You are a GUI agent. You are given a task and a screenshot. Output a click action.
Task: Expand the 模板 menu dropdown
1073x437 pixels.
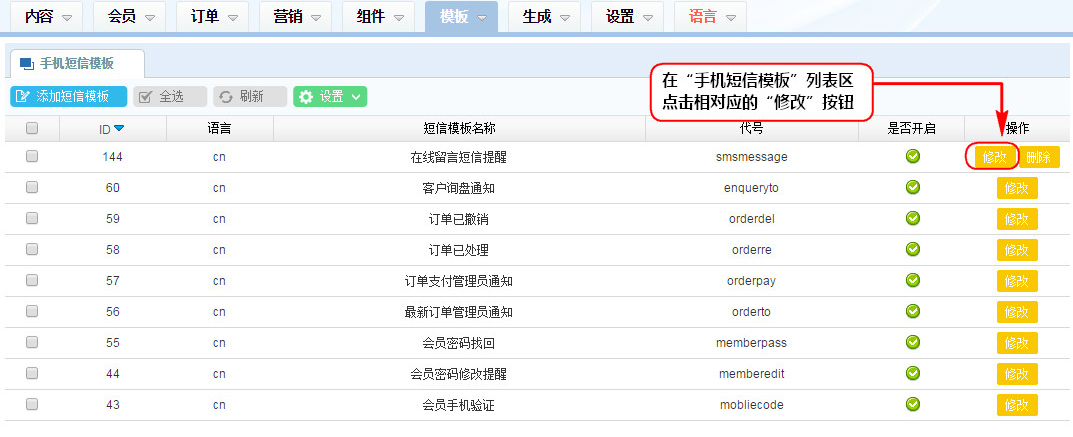click(461, 17)
